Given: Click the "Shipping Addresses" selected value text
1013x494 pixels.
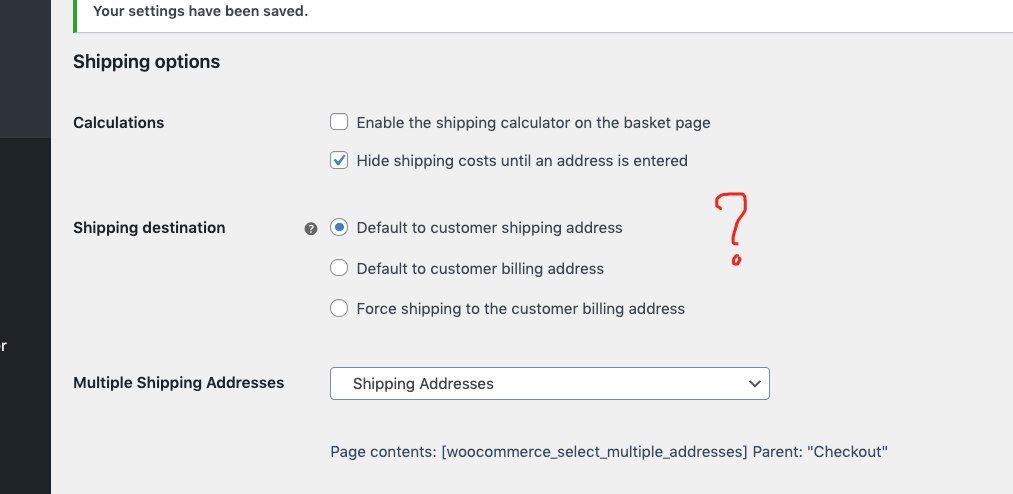Looking at the screenshot, I should pos(423,384).
